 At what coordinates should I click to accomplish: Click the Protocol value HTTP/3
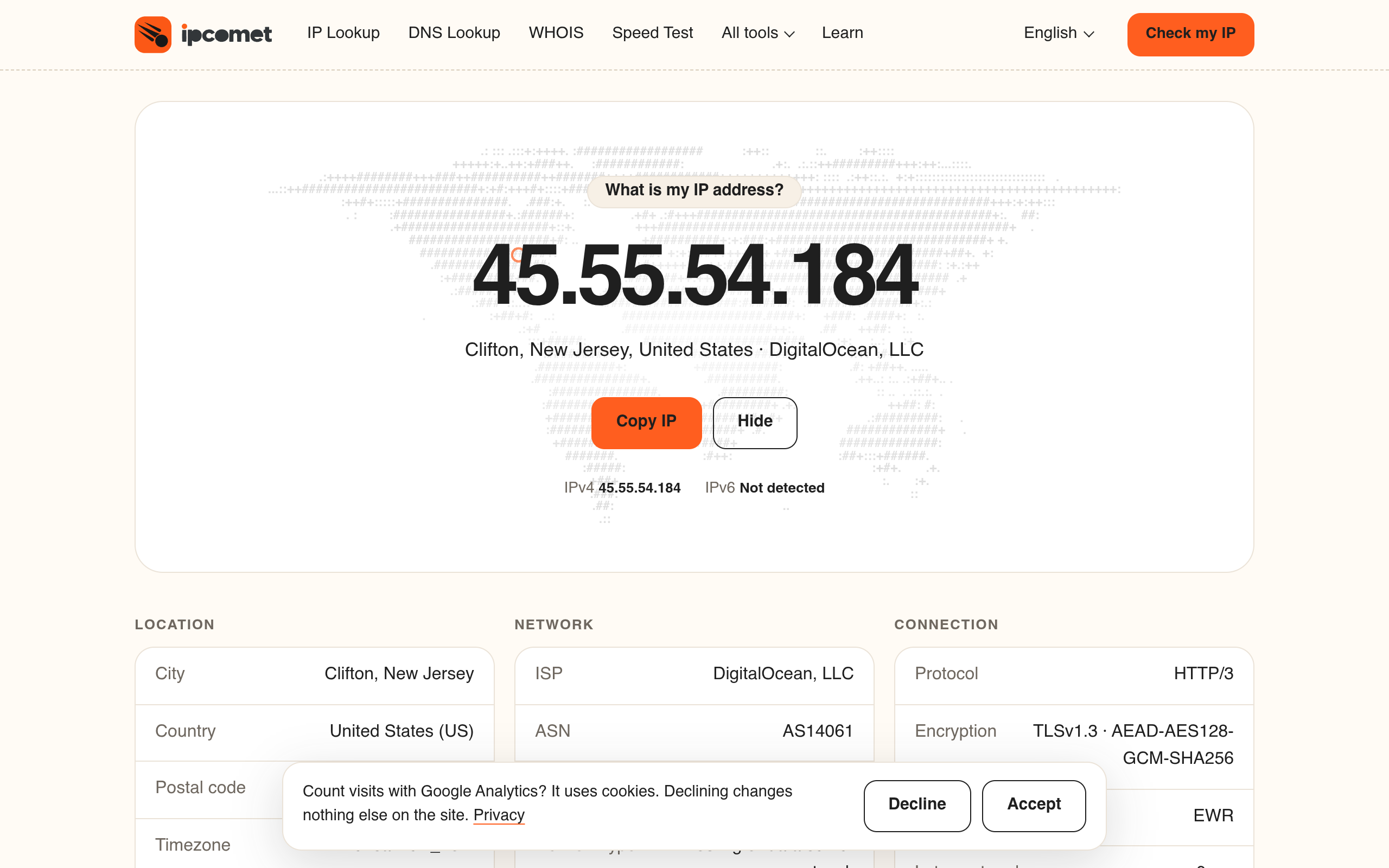click(1203, 673)
